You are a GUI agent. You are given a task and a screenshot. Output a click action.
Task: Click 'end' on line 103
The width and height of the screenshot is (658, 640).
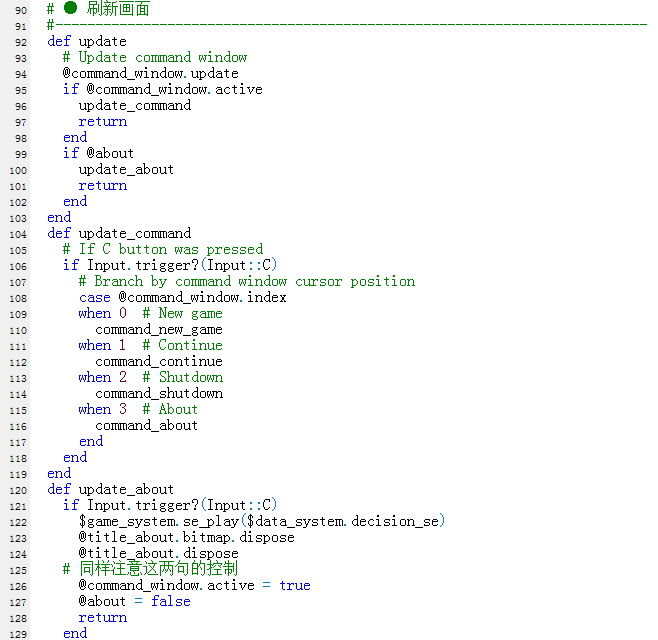[x=59, y=217]
